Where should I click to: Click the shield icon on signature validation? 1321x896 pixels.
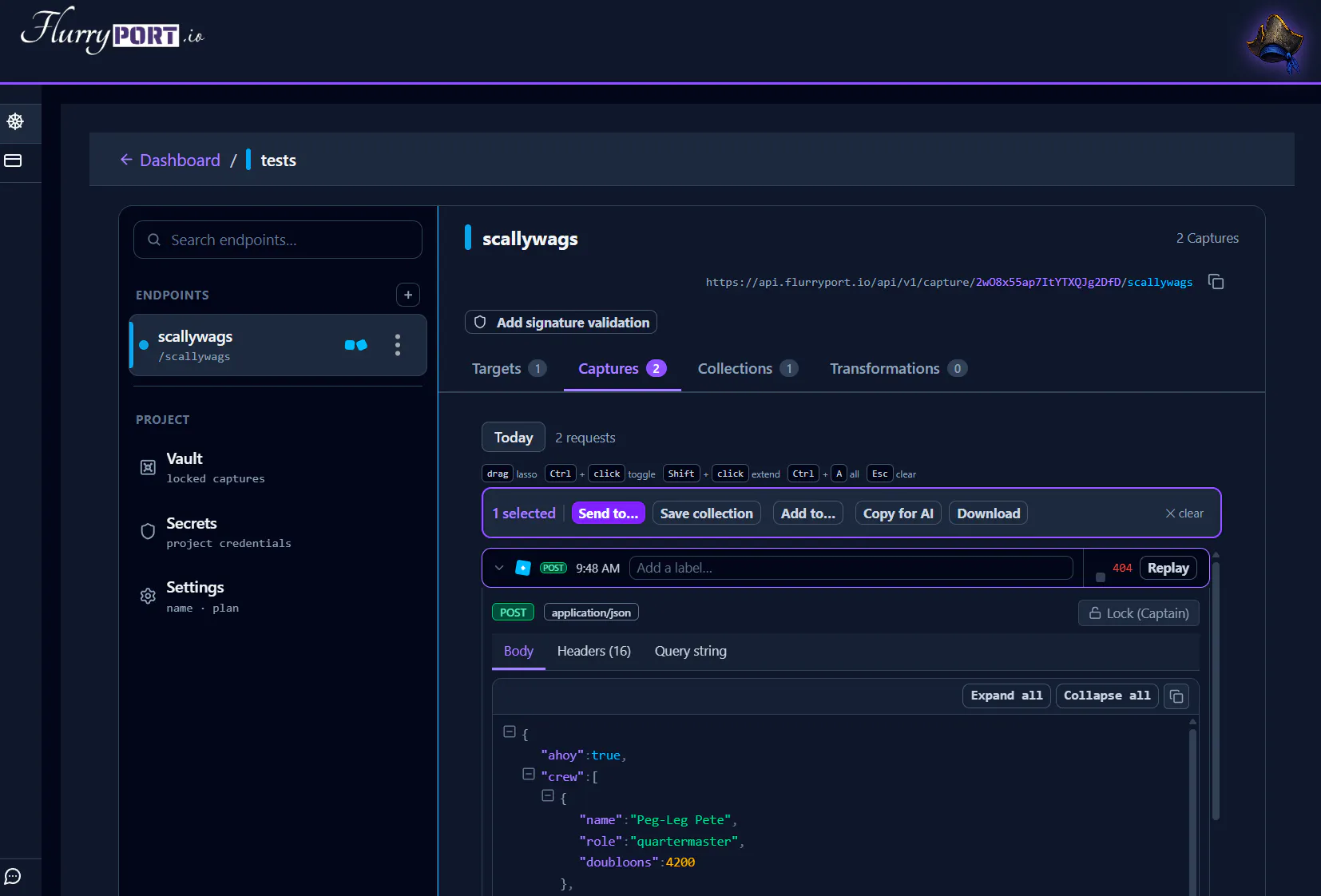[480, 323]
